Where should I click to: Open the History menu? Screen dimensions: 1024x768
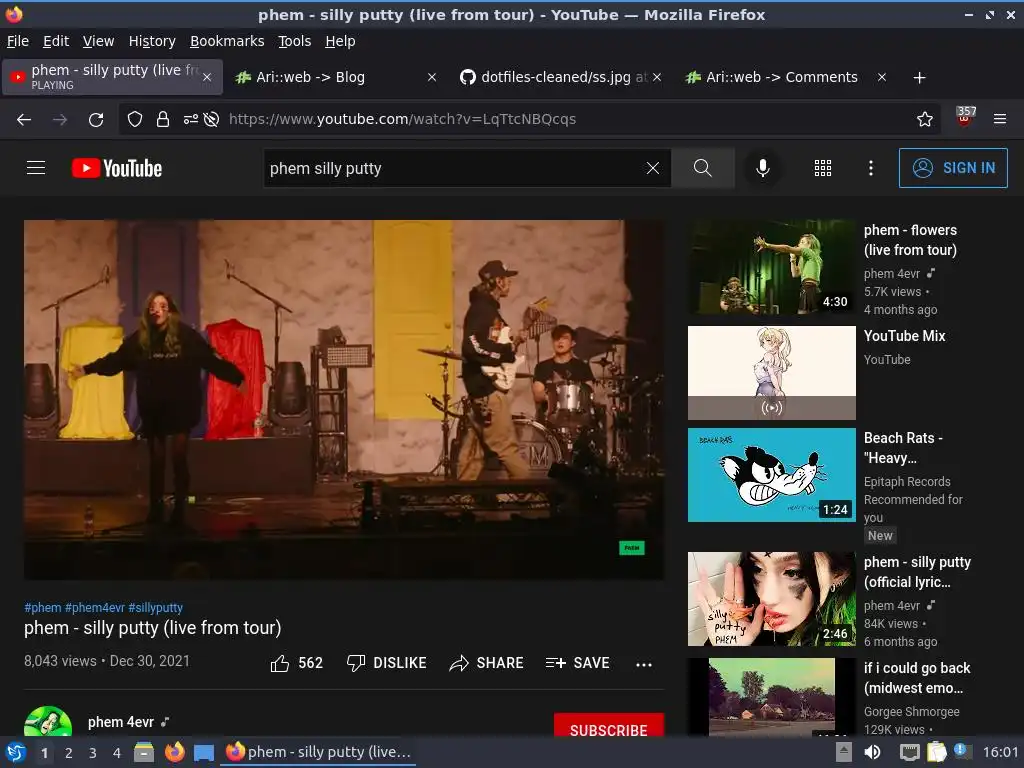(x=152, y=41)
